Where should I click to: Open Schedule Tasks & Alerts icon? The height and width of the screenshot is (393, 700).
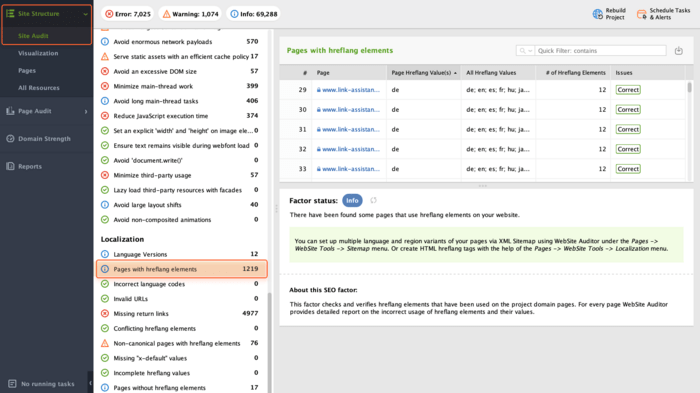(x=642, y=14)
